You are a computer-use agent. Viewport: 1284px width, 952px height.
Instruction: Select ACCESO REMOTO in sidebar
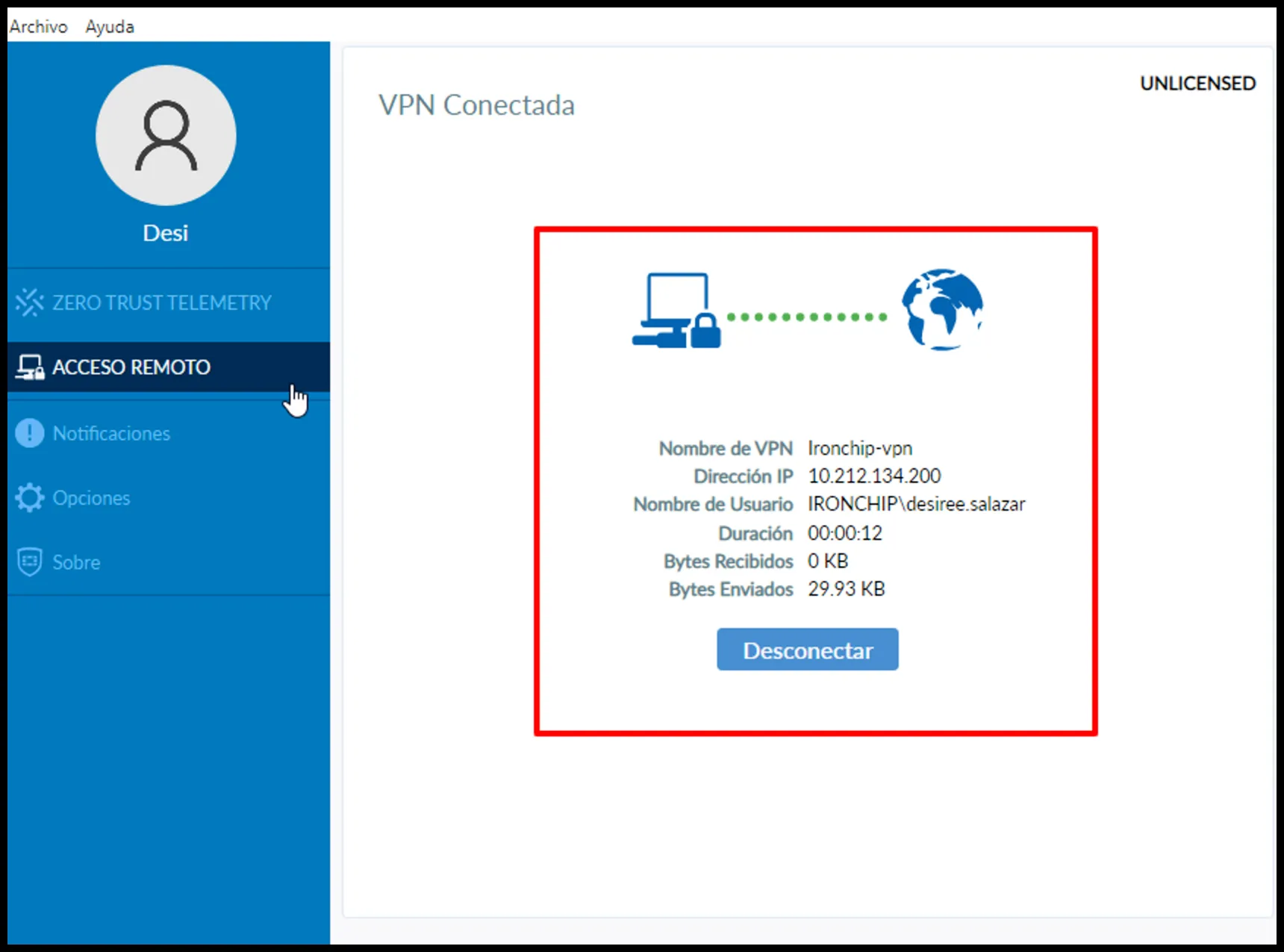pyautogui.click(x=169, y=367)
